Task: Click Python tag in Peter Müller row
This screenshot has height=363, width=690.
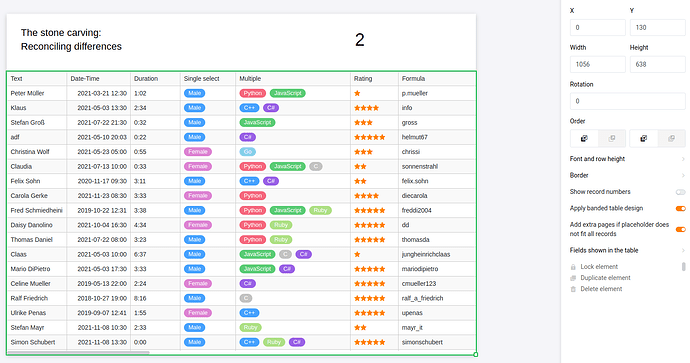Action: [253, 93]
